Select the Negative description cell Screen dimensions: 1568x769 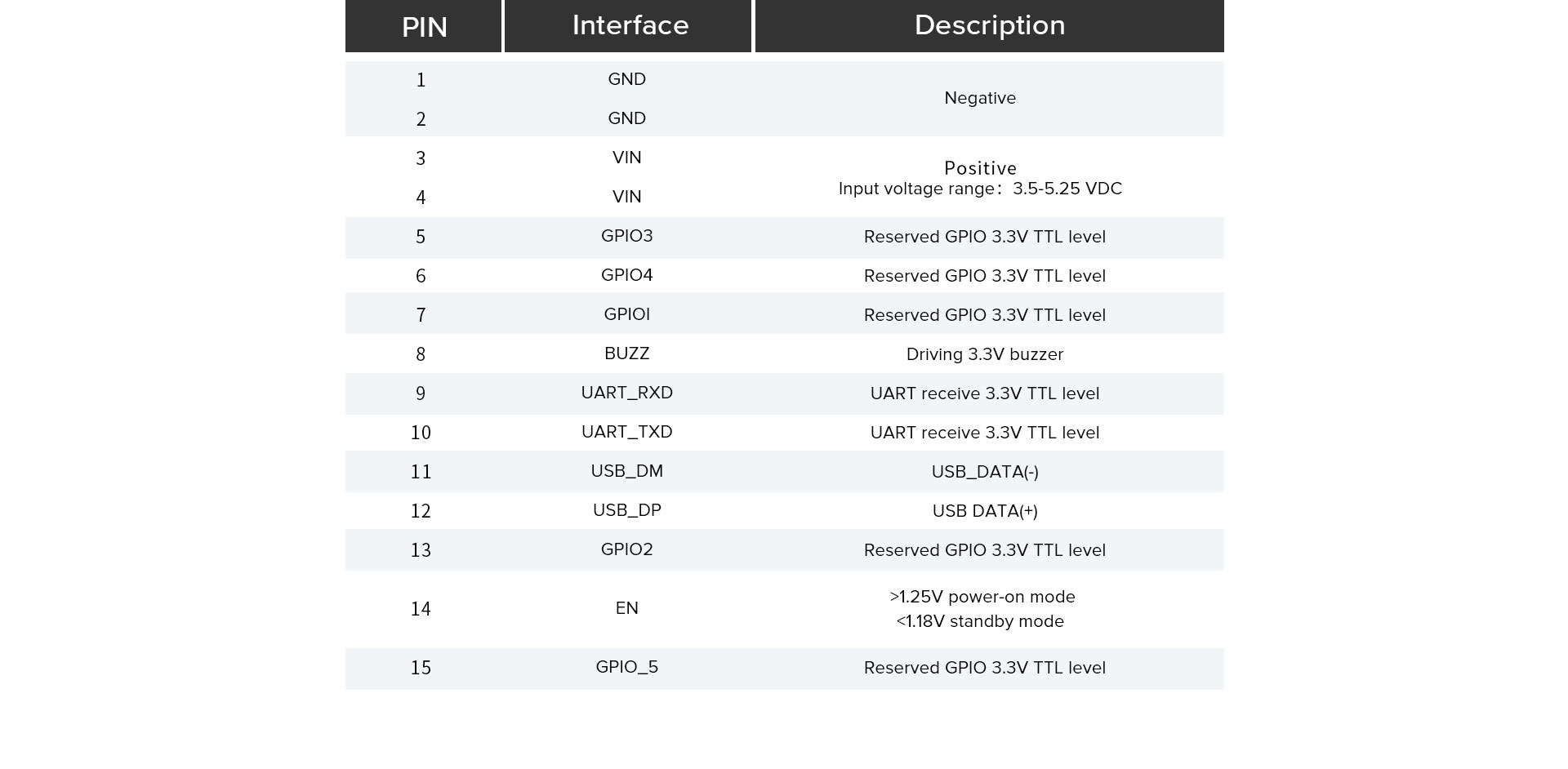[980, 98]
